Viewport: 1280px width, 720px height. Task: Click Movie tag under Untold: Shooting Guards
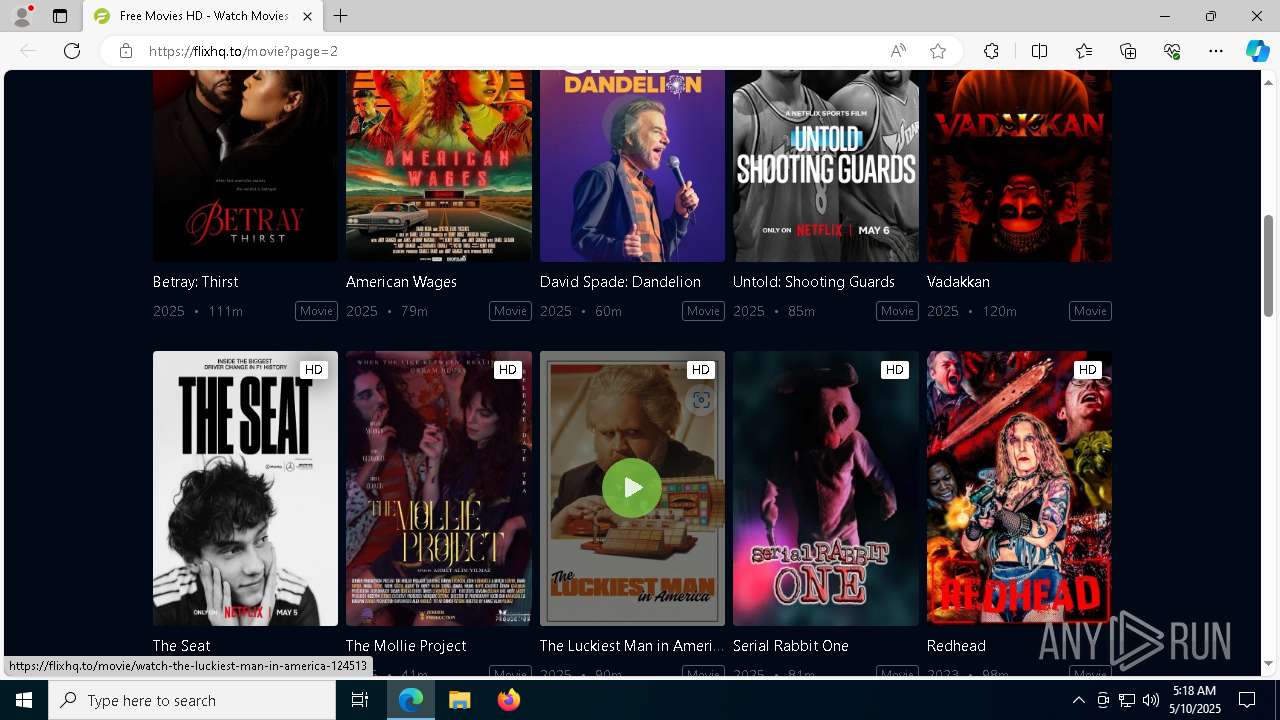point(897,311)
